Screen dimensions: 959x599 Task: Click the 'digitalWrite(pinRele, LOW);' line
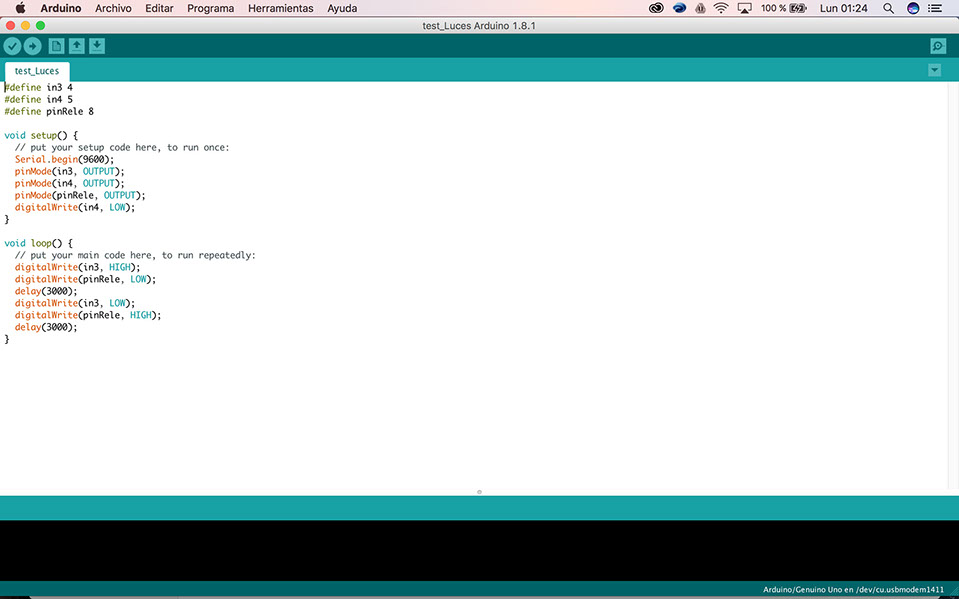(86, 279)
